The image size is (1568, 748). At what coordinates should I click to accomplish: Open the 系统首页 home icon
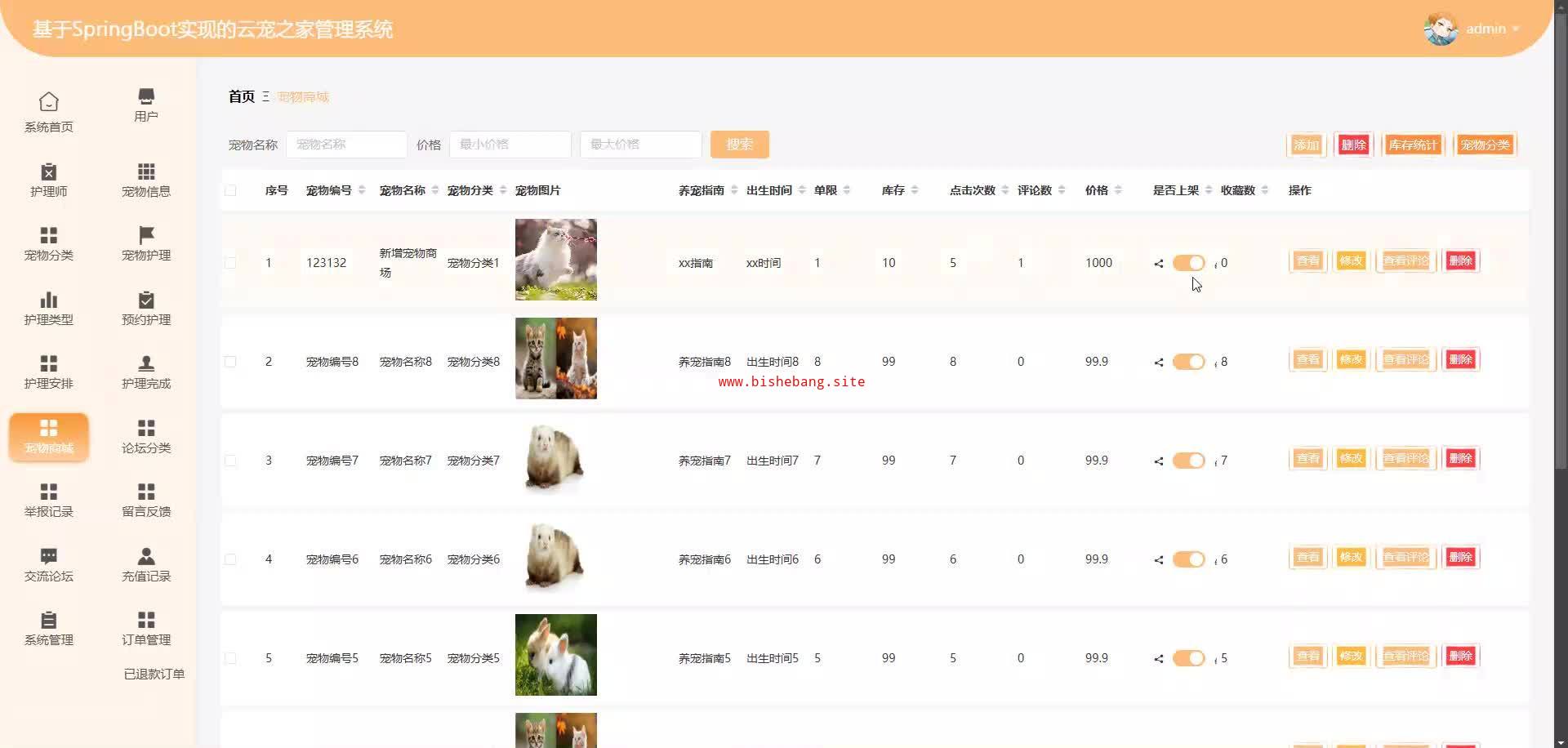coord(49,102)
